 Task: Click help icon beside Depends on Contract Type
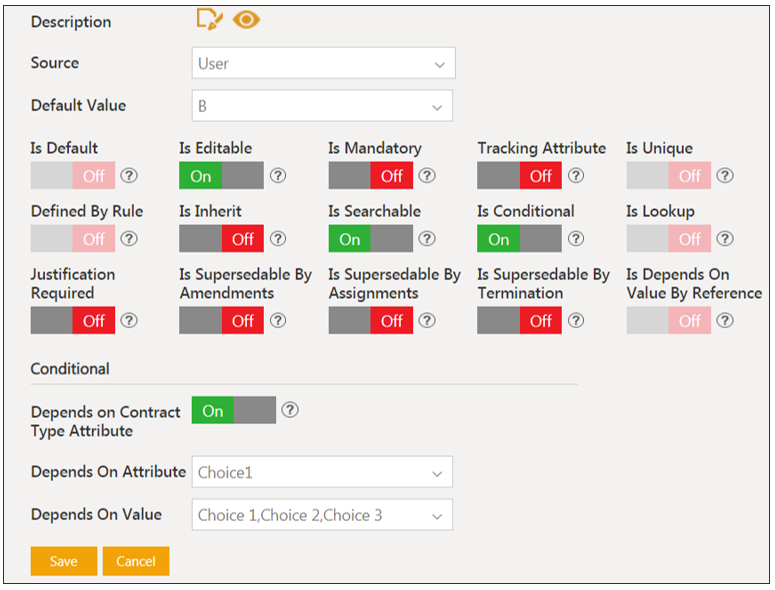coord(290,410)
